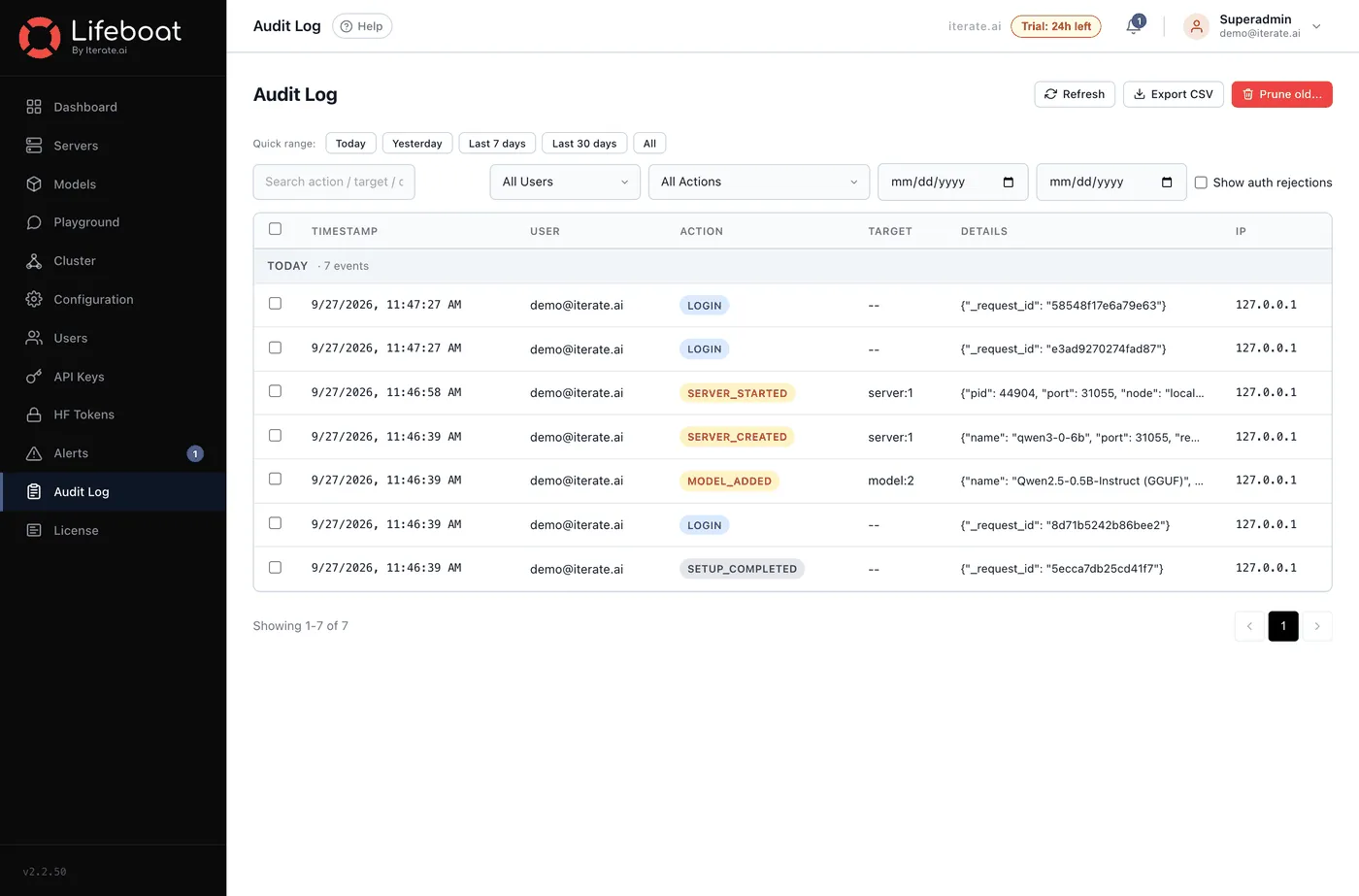Click the Refresh button

point(1075,94)
